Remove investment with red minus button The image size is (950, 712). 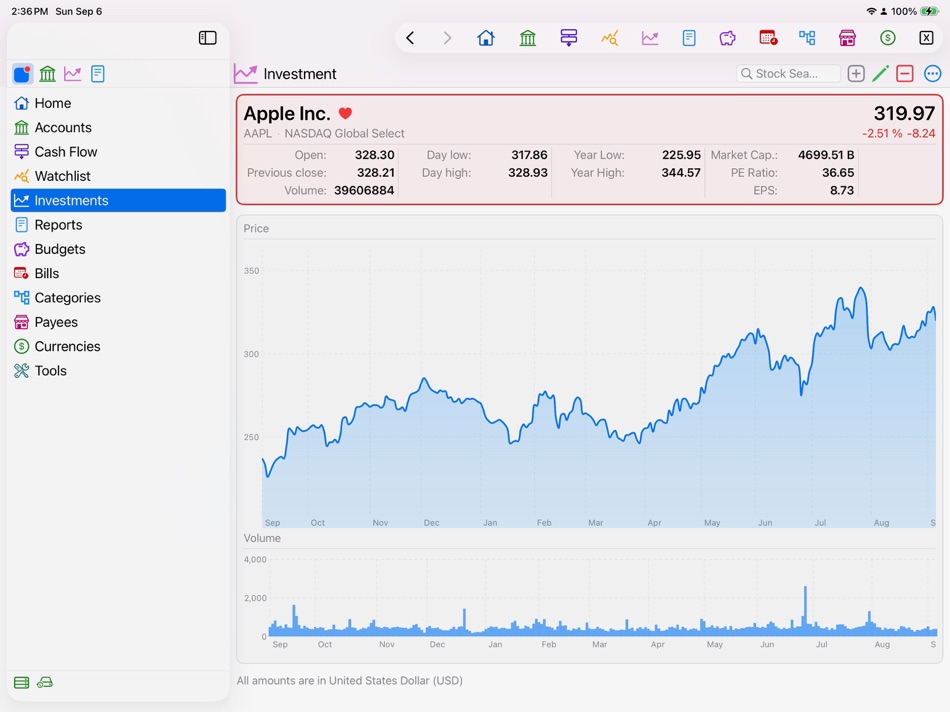pos(905,73)
